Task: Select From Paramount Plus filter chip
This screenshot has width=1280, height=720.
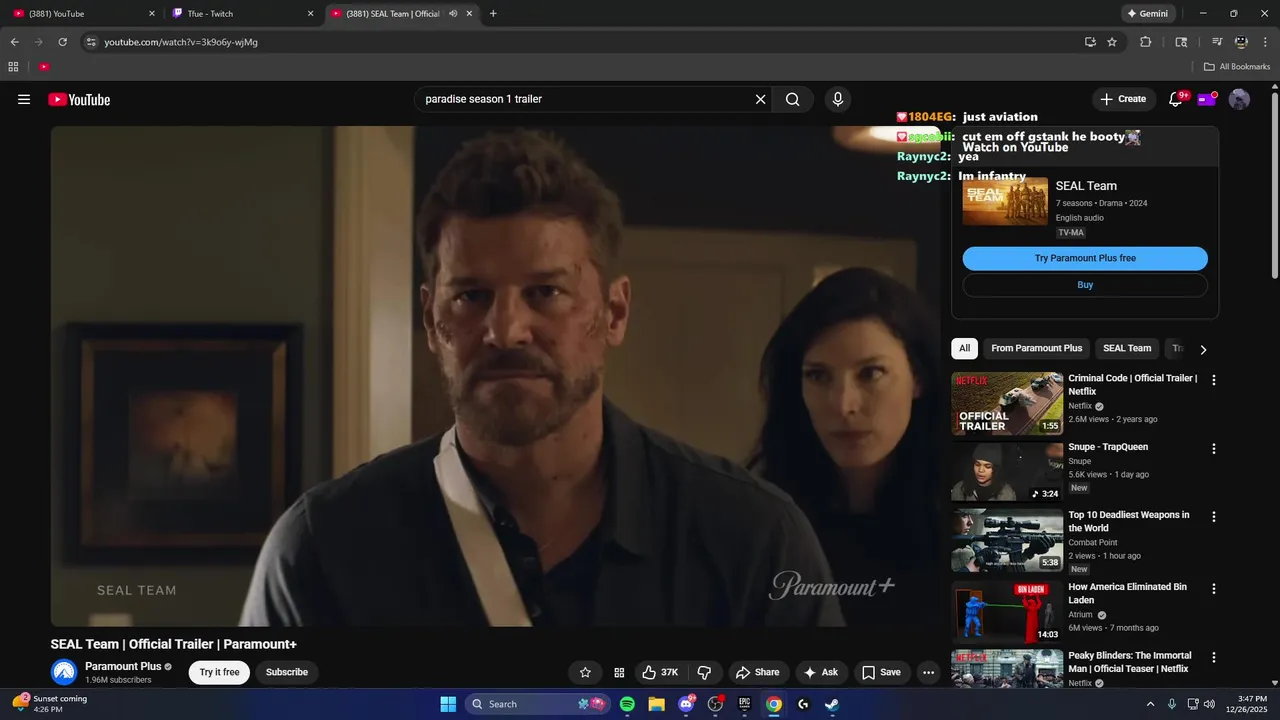Action: pos(1036,348)
